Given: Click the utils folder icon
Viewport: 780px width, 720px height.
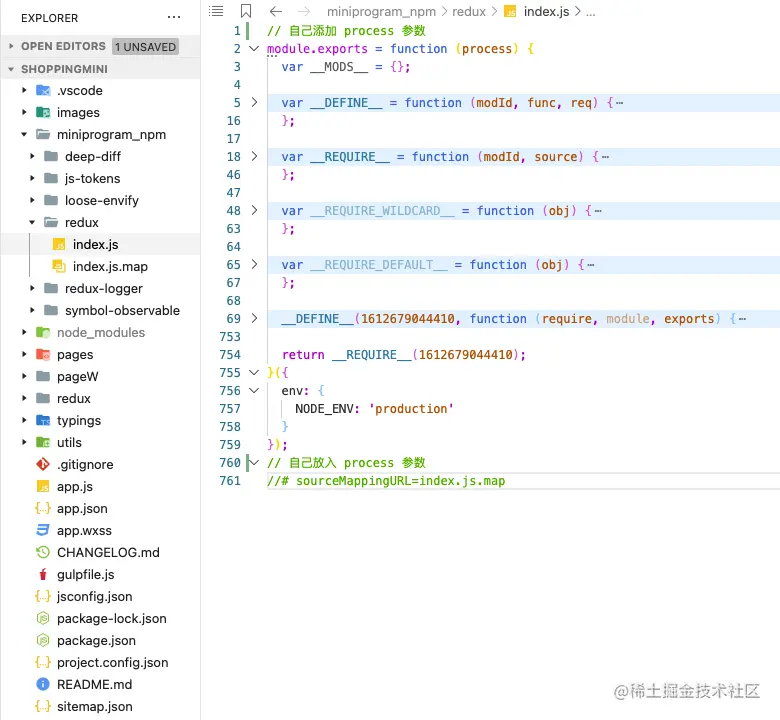Looking at the screenshot, I should pyautogui.click(x=43, y=442).
